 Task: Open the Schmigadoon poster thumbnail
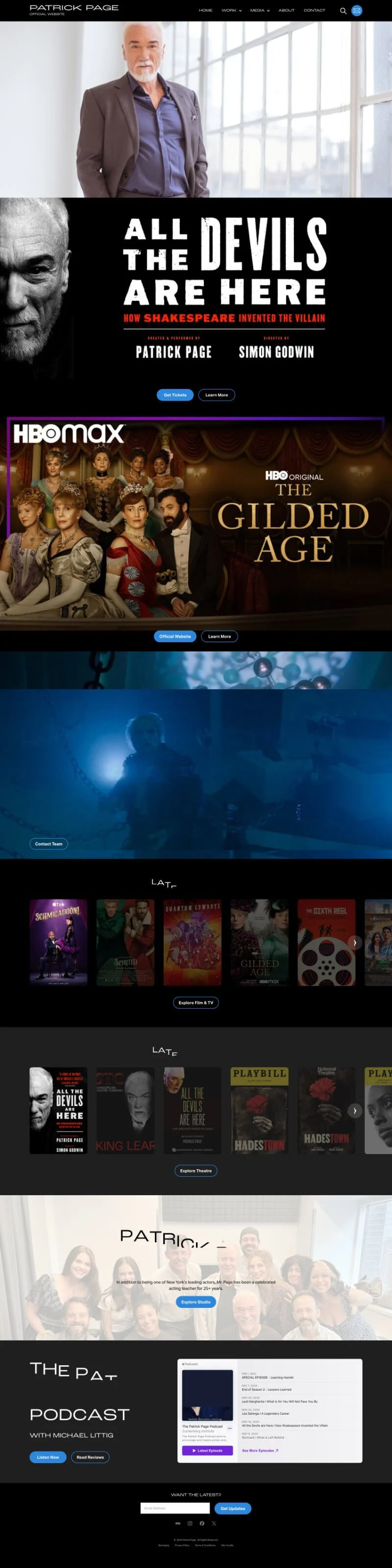point(58,943)
